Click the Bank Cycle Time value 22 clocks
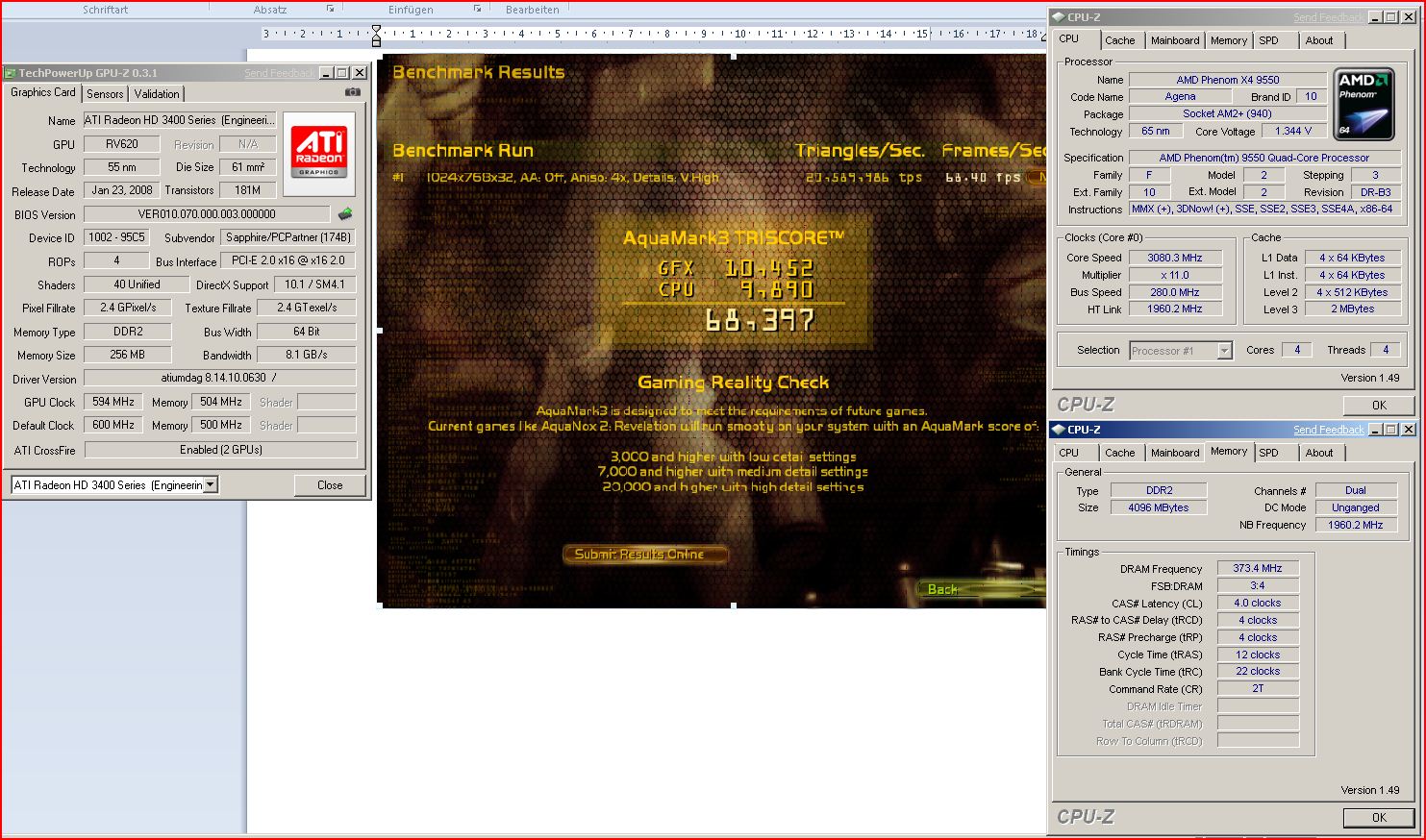This screenshot has height=840, width=1426. coord(1258,672)
